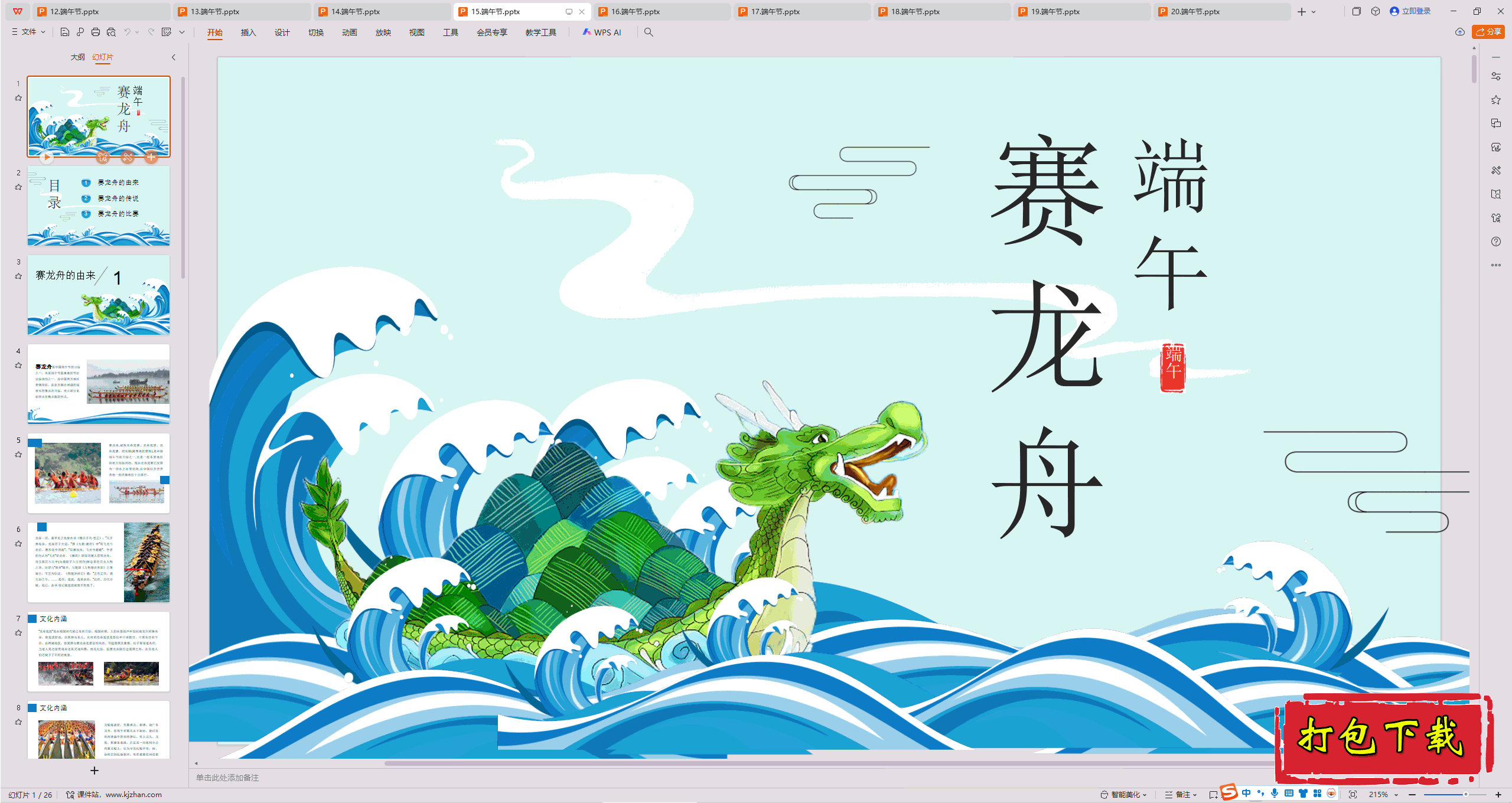
Task: Play slide 1 from its thumbnail button
Action: click(x=47, y=157)
